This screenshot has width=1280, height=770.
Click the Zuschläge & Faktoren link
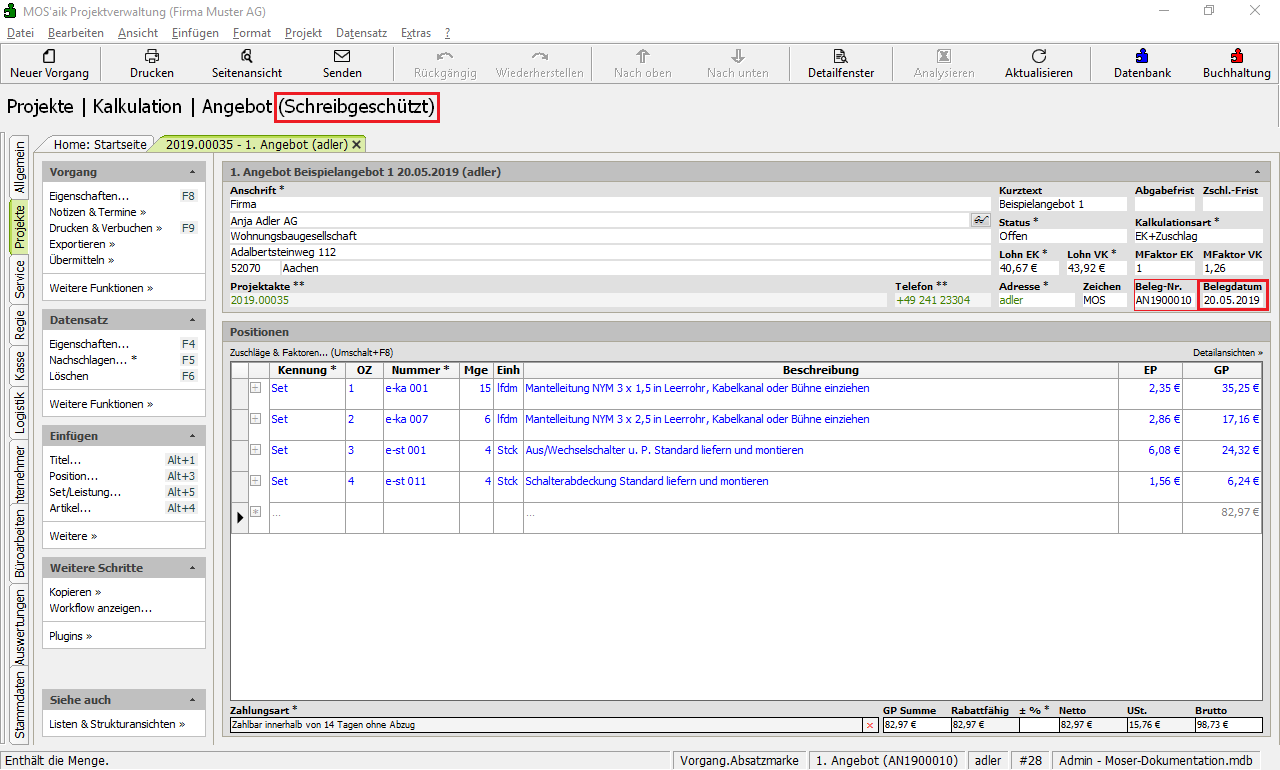tap(311, 353)
